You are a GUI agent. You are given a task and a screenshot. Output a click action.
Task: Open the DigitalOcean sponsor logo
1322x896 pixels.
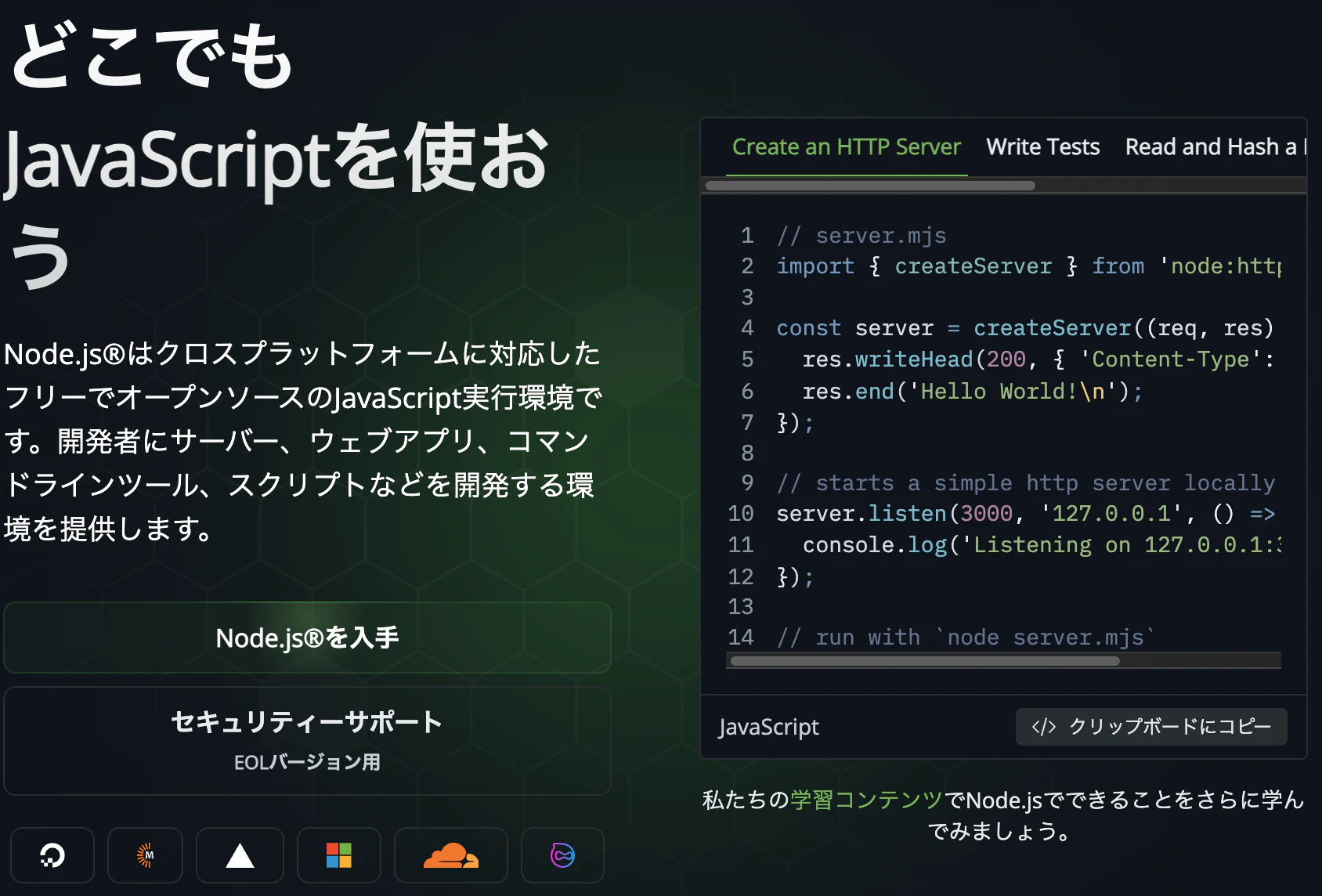[52, 855]
